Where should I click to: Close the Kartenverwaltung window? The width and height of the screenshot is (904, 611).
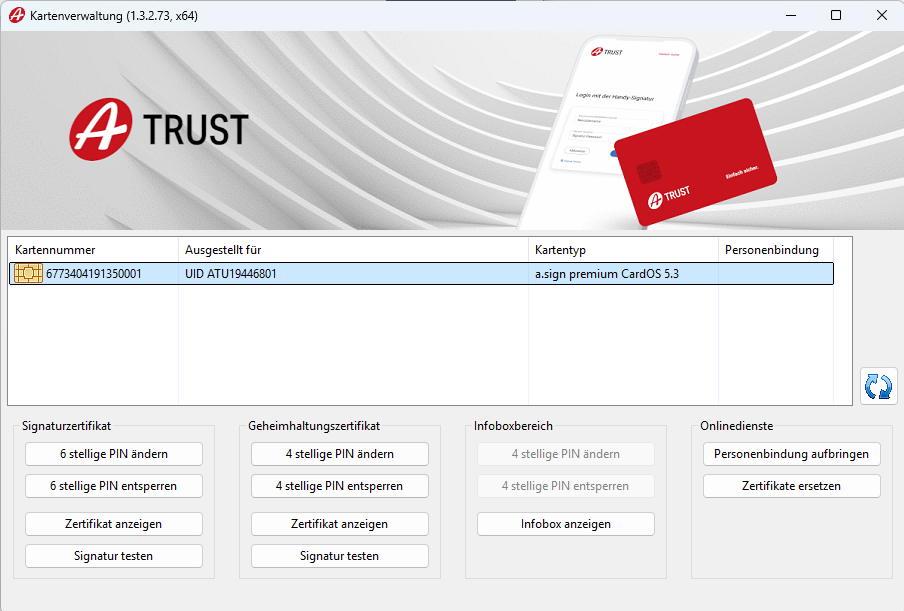pos(882,16)
